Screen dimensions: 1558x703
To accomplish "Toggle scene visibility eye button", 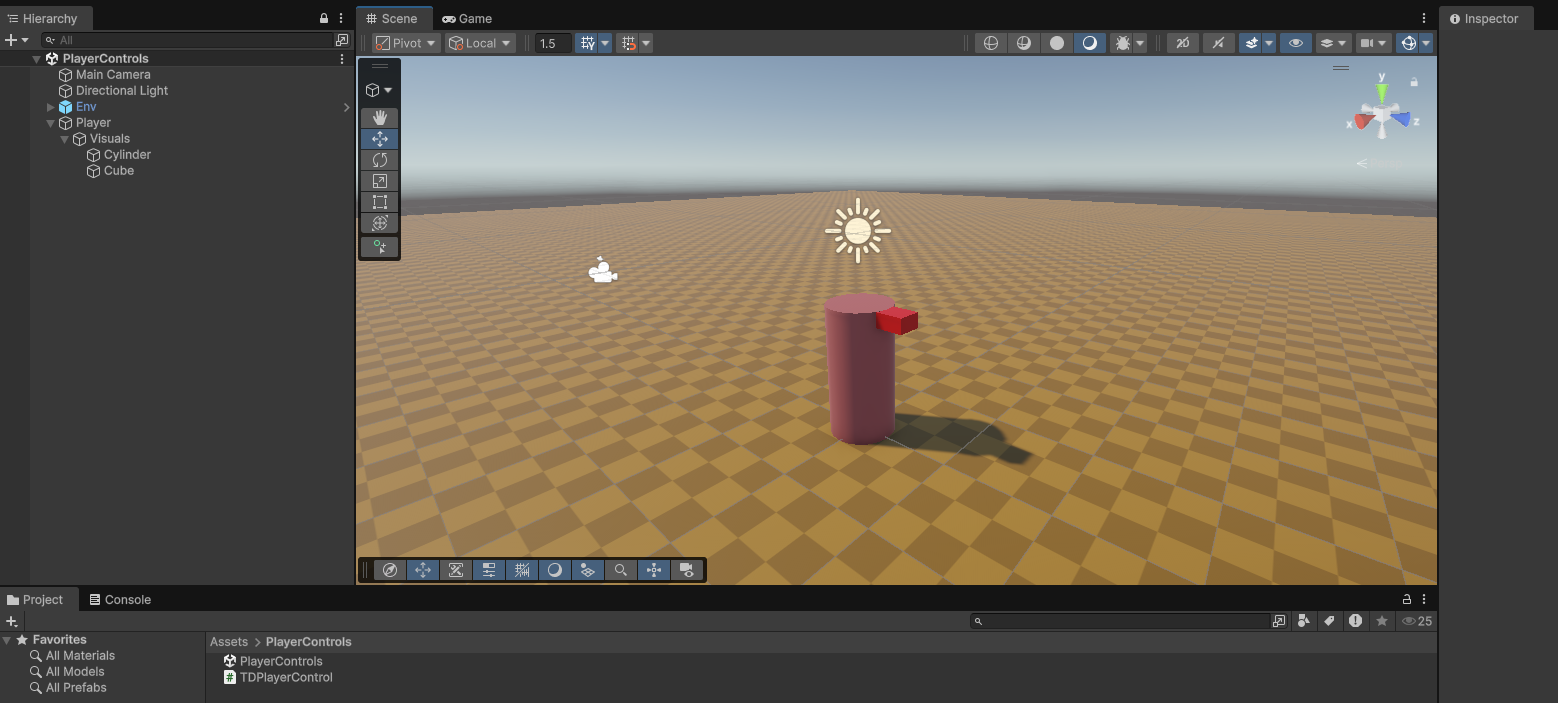I will click(x=1295, y=43).
